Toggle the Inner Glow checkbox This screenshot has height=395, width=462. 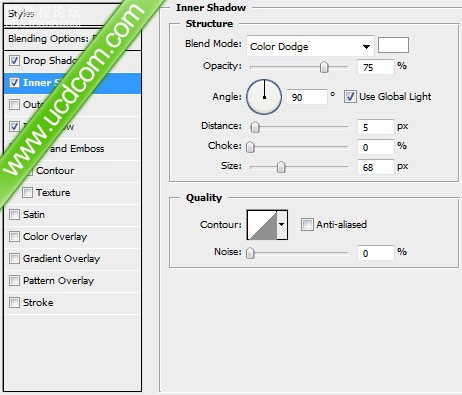pyautogui.click(x=14, y=126)
